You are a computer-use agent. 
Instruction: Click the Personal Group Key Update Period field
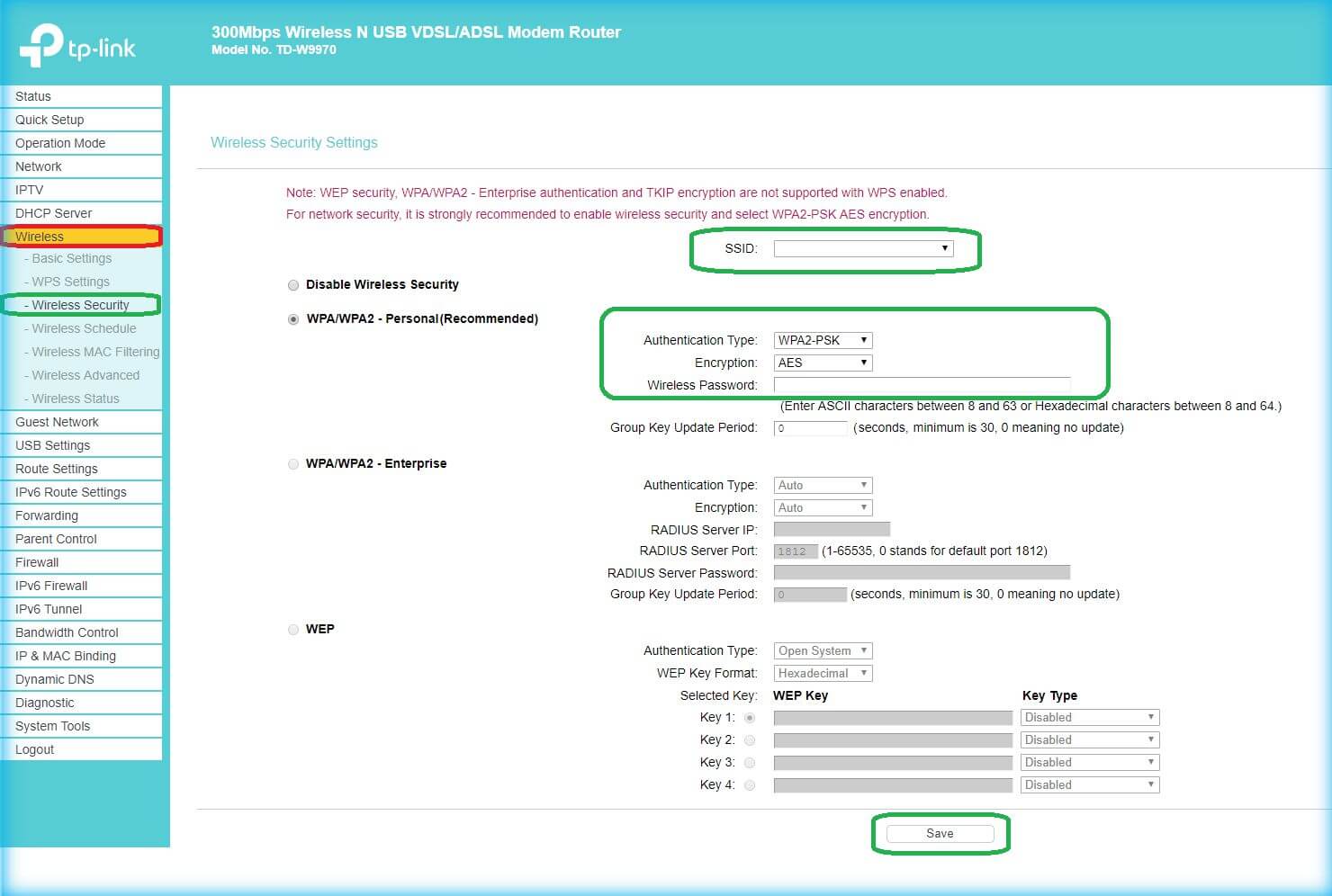tap(810, 428)
